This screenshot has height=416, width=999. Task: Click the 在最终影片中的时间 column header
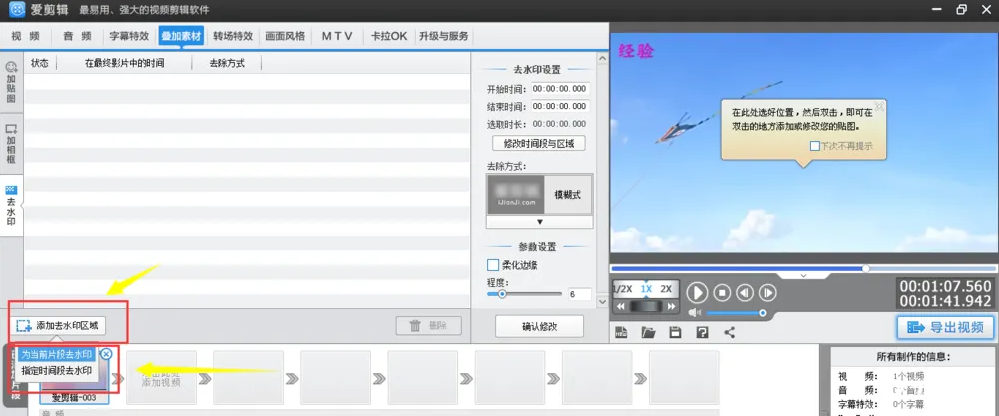pos(124,63)
